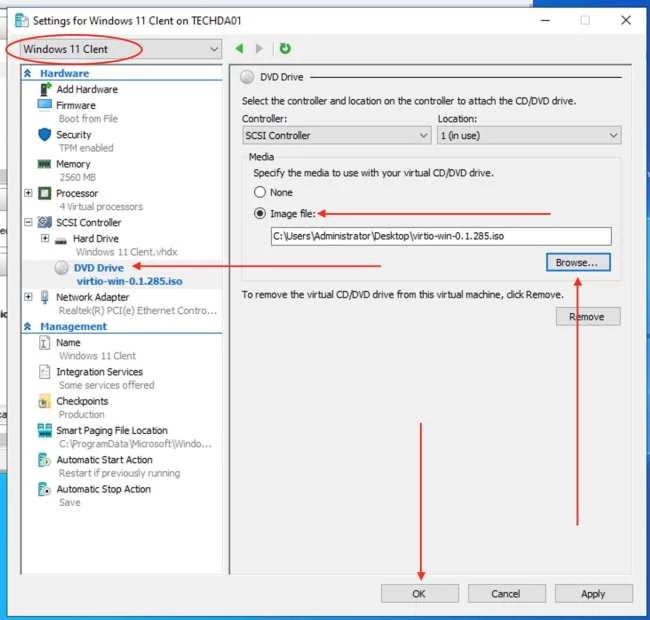
Task: Click the Checkpoints icon
Action: (44, 401)
